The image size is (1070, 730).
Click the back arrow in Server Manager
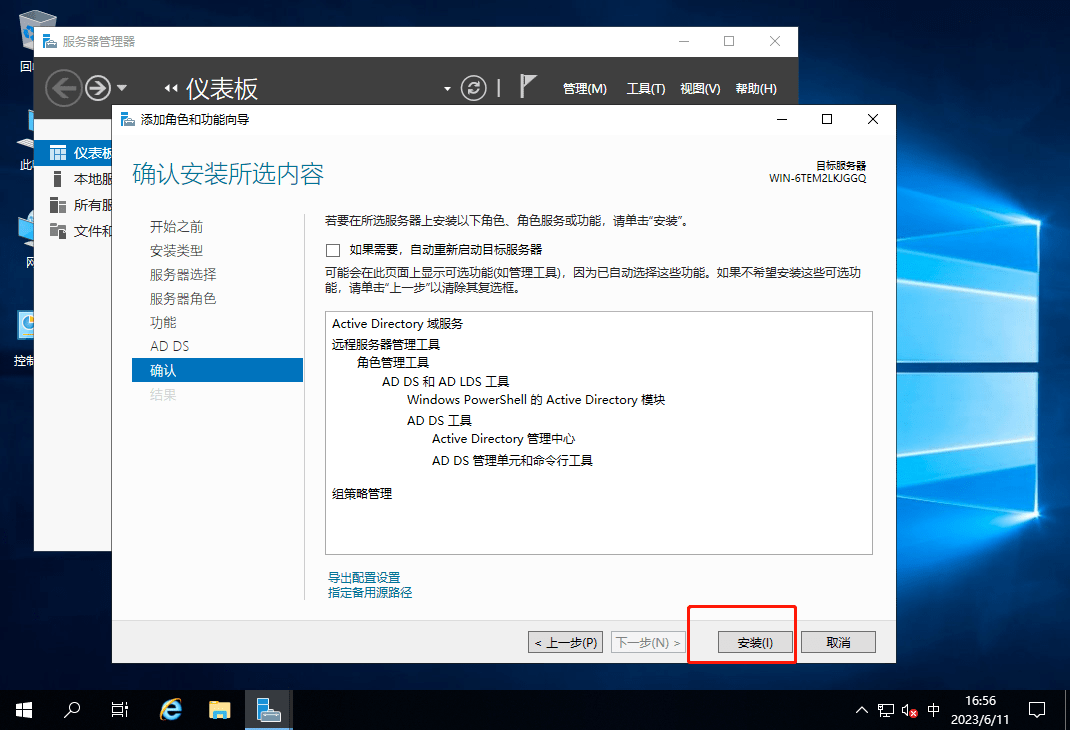(63, 88)
